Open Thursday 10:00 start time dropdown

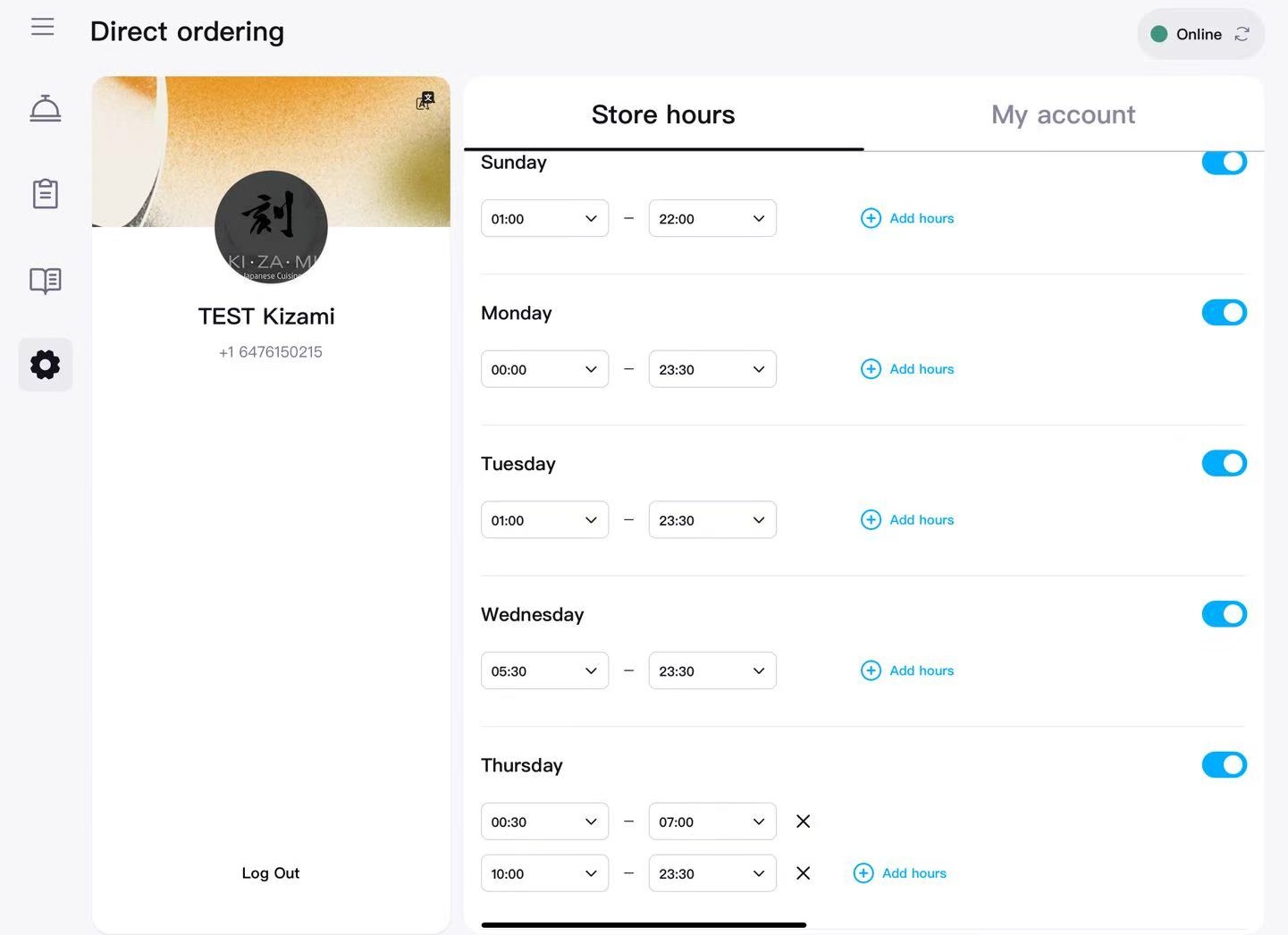[x=544, y=873]
